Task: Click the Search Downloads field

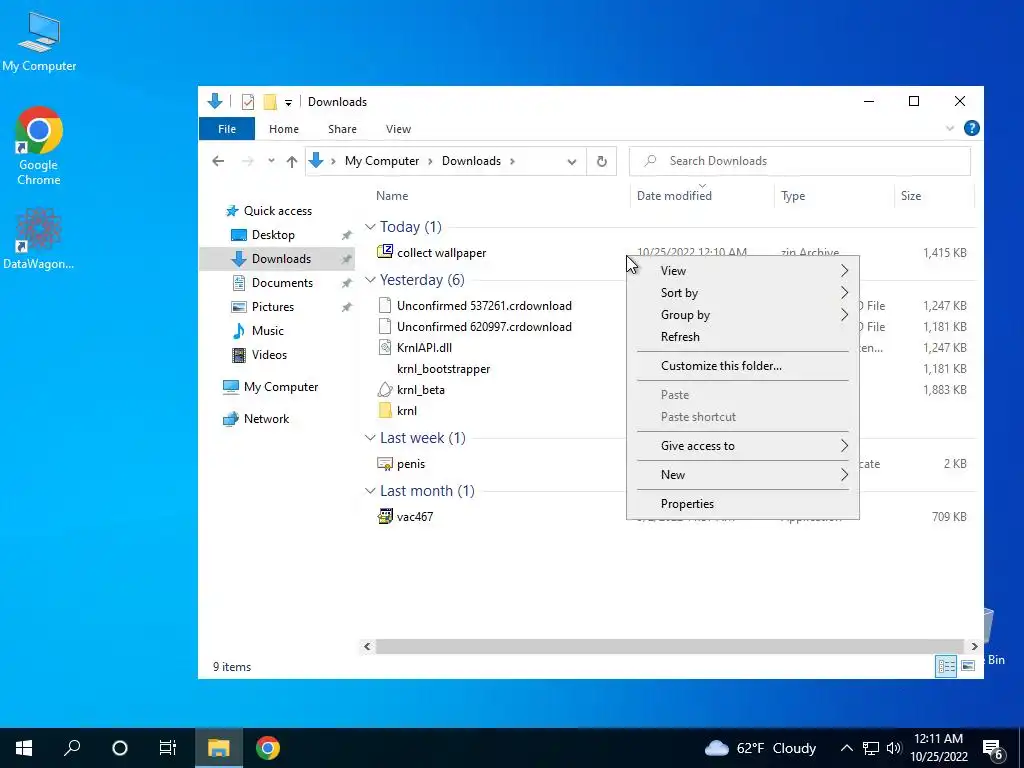Action: [x=799, y=161]
